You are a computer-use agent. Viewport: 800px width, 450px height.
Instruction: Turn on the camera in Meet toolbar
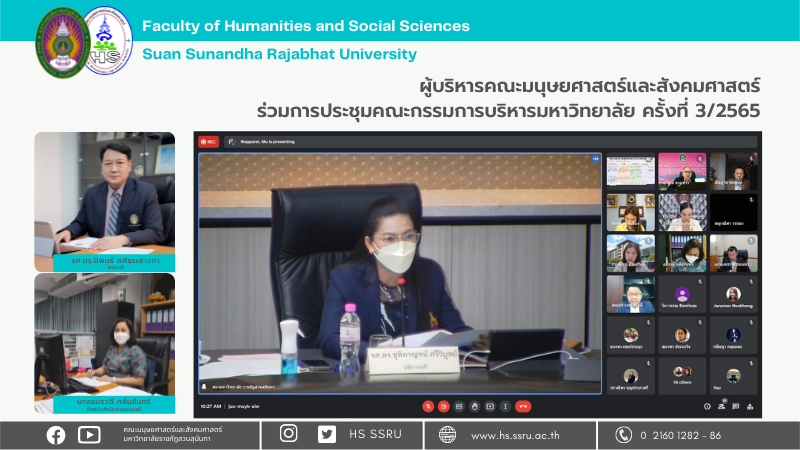444,406
